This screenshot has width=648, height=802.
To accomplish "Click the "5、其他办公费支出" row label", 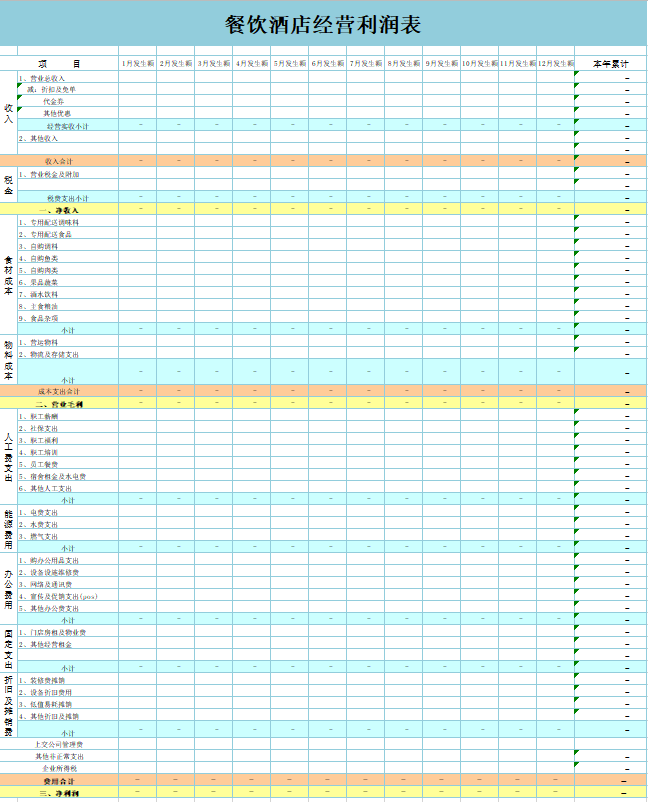I will [49, 609].
